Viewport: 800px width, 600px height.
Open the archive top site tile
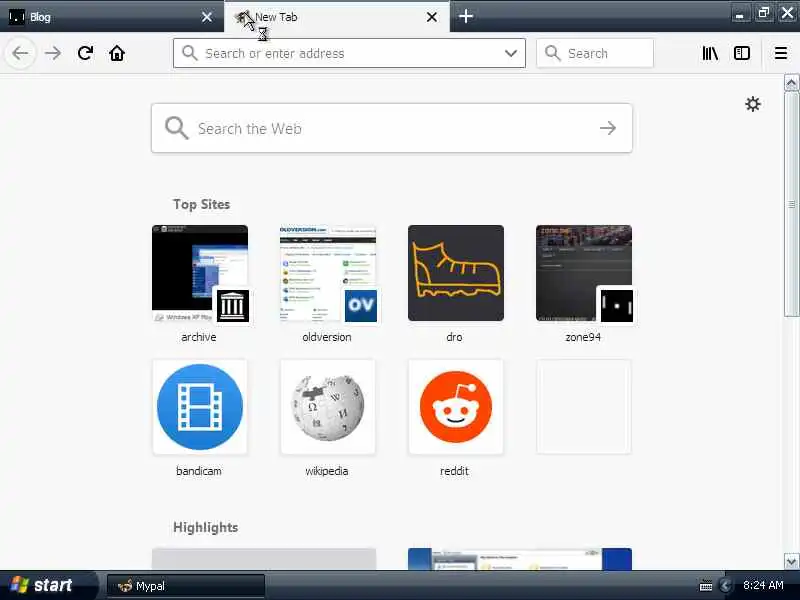(x=200, y=273)
